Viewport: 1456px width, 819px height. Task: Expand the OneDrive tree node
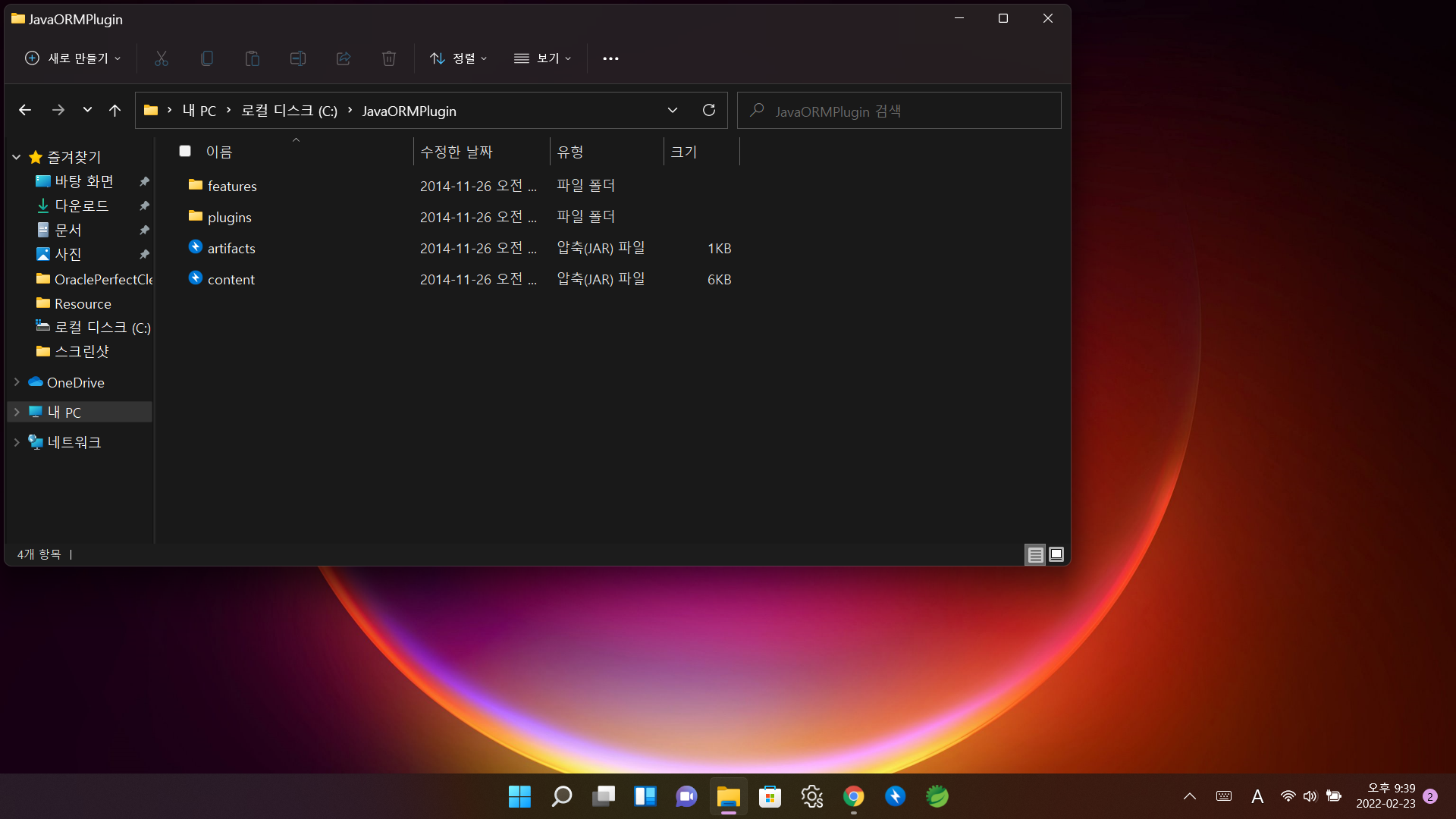[x=17, y=382]
